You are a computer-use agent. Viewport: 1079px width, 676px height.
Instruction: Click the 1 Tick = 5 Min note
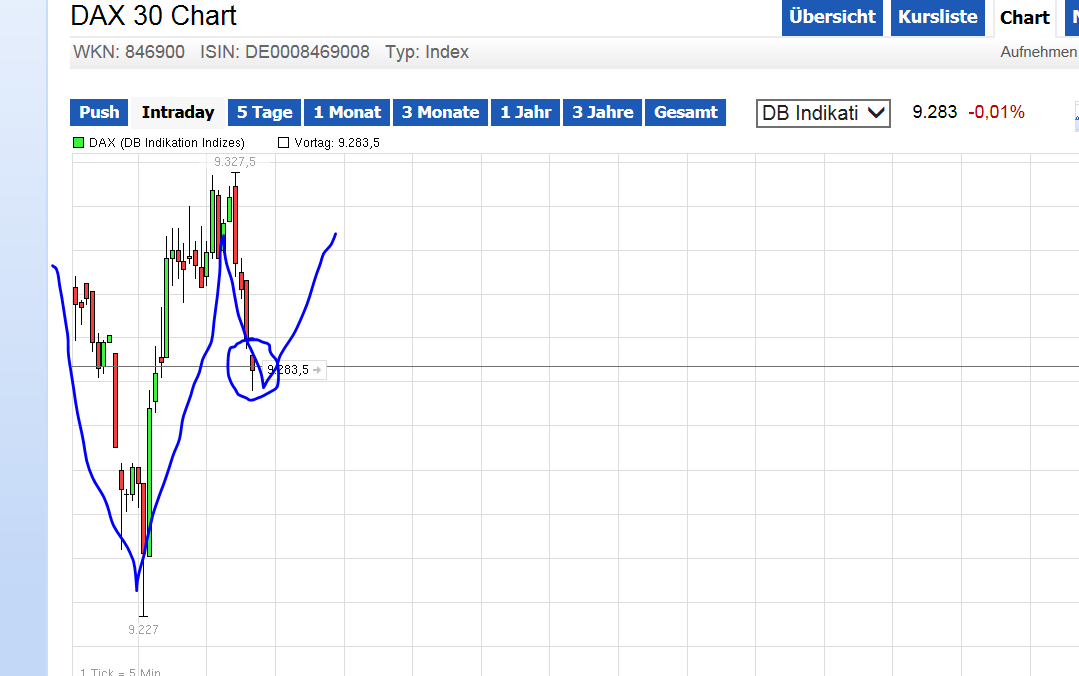coord(120,672)
